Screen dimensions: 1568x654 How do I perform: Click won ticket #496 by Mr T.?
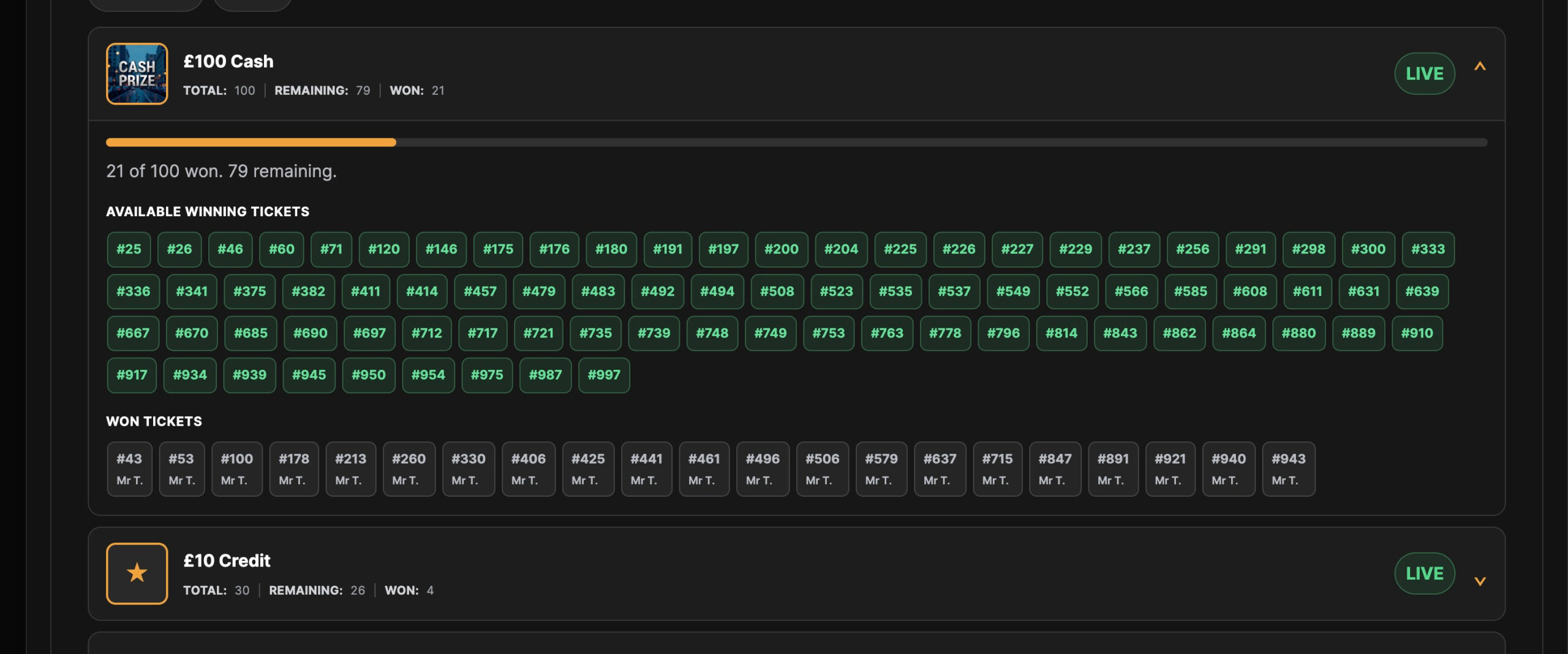click(763, 469)
